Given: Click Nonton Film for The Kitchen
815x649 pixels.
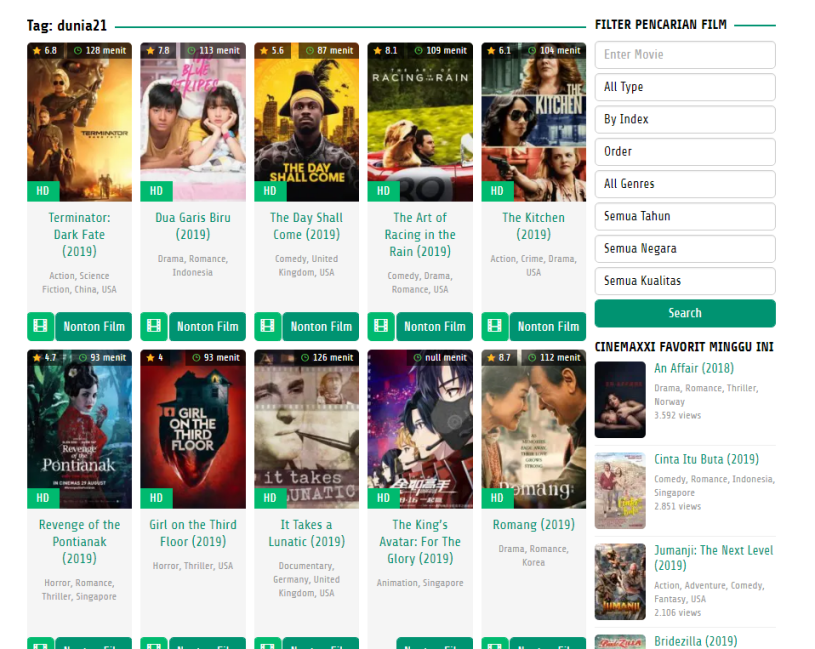Looking at the screenshot, I should [548, 326].
